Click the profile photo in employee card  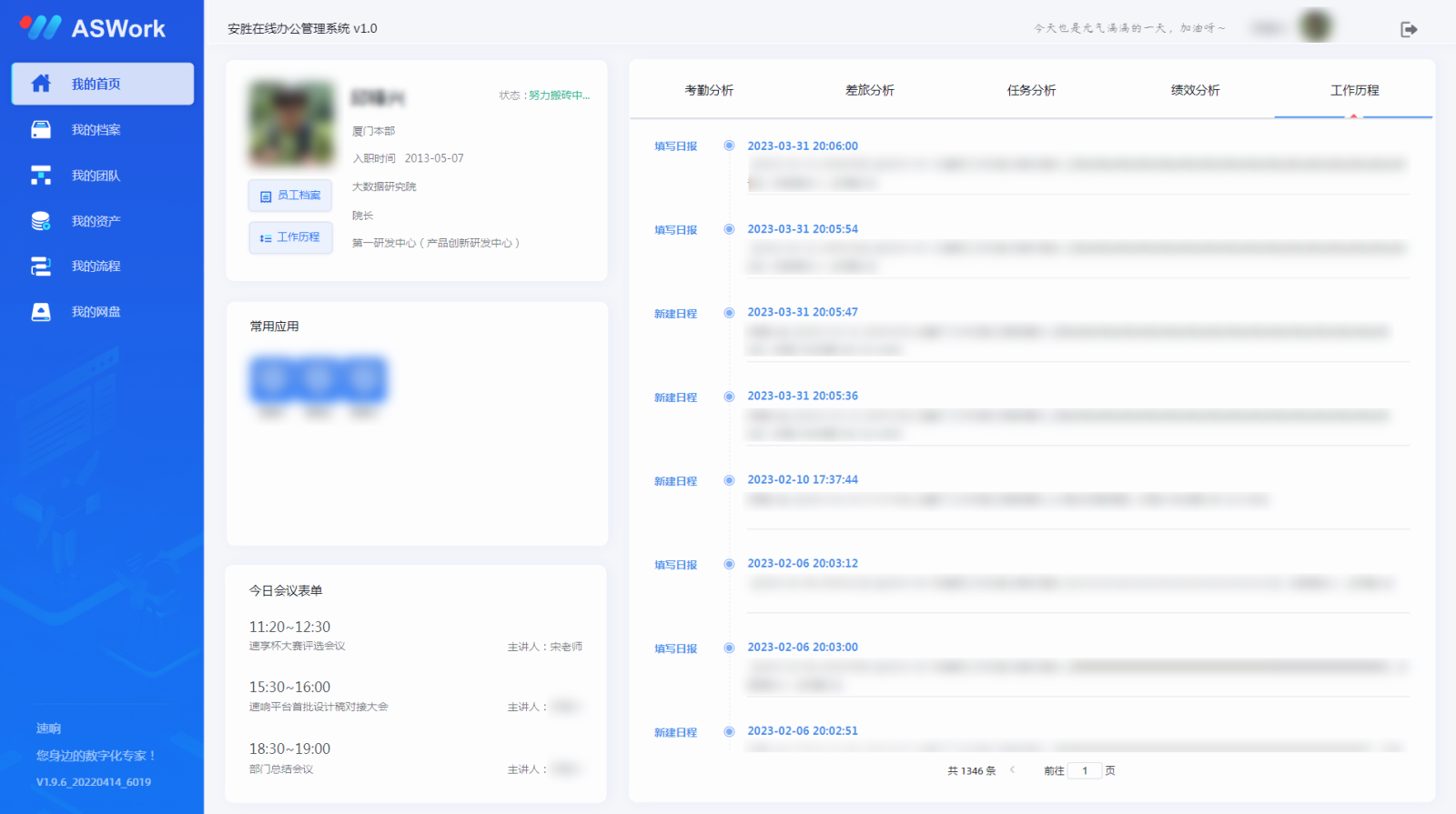(x=292, y=123)
